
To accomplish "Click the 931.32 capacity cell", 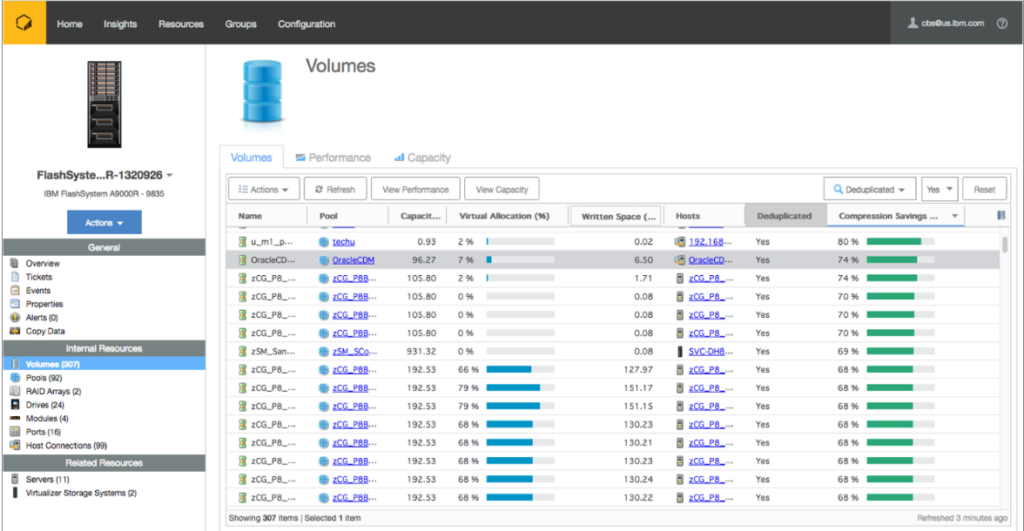I will click(421, 351).
